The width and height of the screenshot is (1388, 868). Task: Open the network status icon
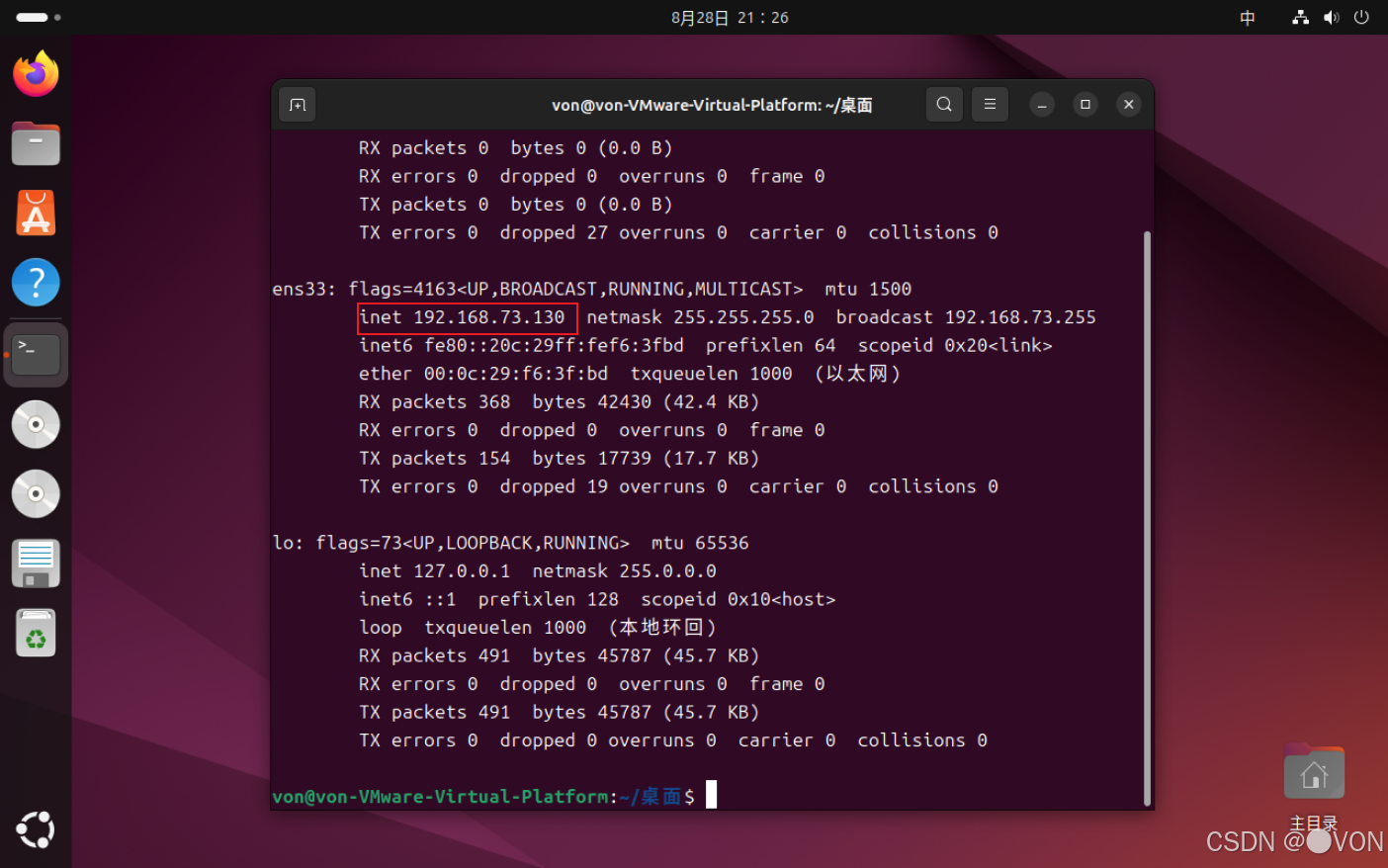[x=1301, y=18]
